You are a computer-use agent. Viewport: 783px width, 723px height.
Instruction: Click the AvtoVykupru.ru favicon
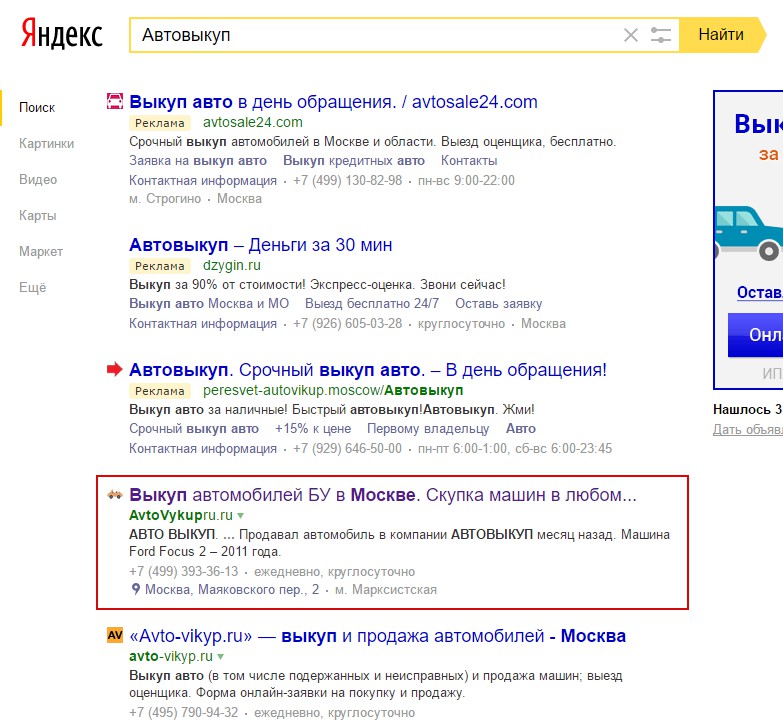(x=115, y=495)
